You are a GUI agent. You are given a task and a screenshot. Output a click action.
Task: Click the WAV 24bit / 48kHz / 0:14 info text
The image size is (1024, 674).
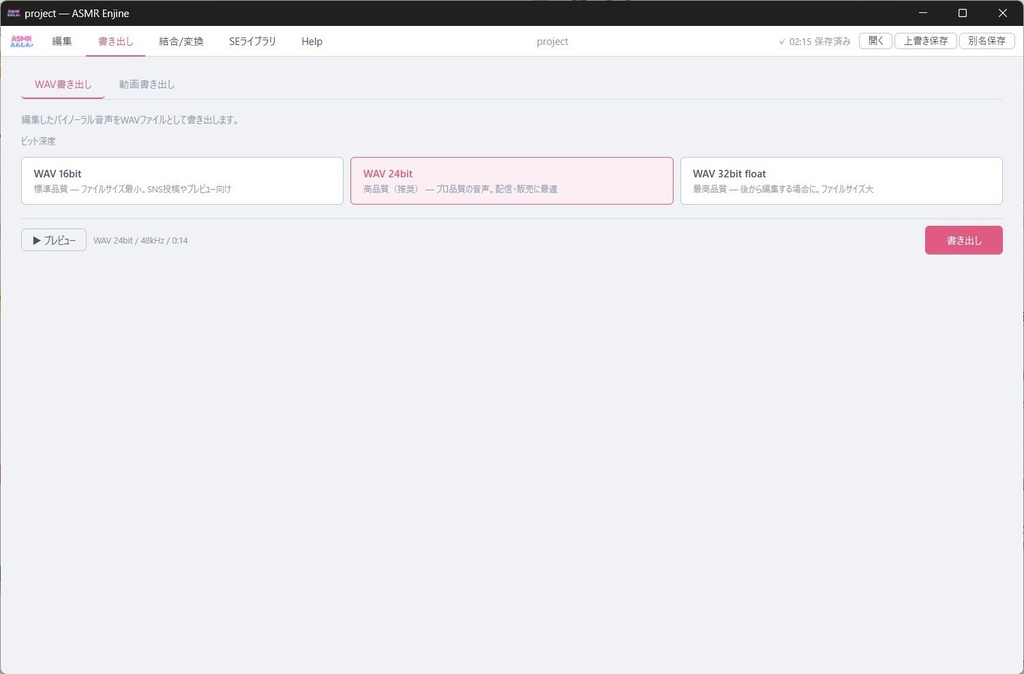coord(140,240)
